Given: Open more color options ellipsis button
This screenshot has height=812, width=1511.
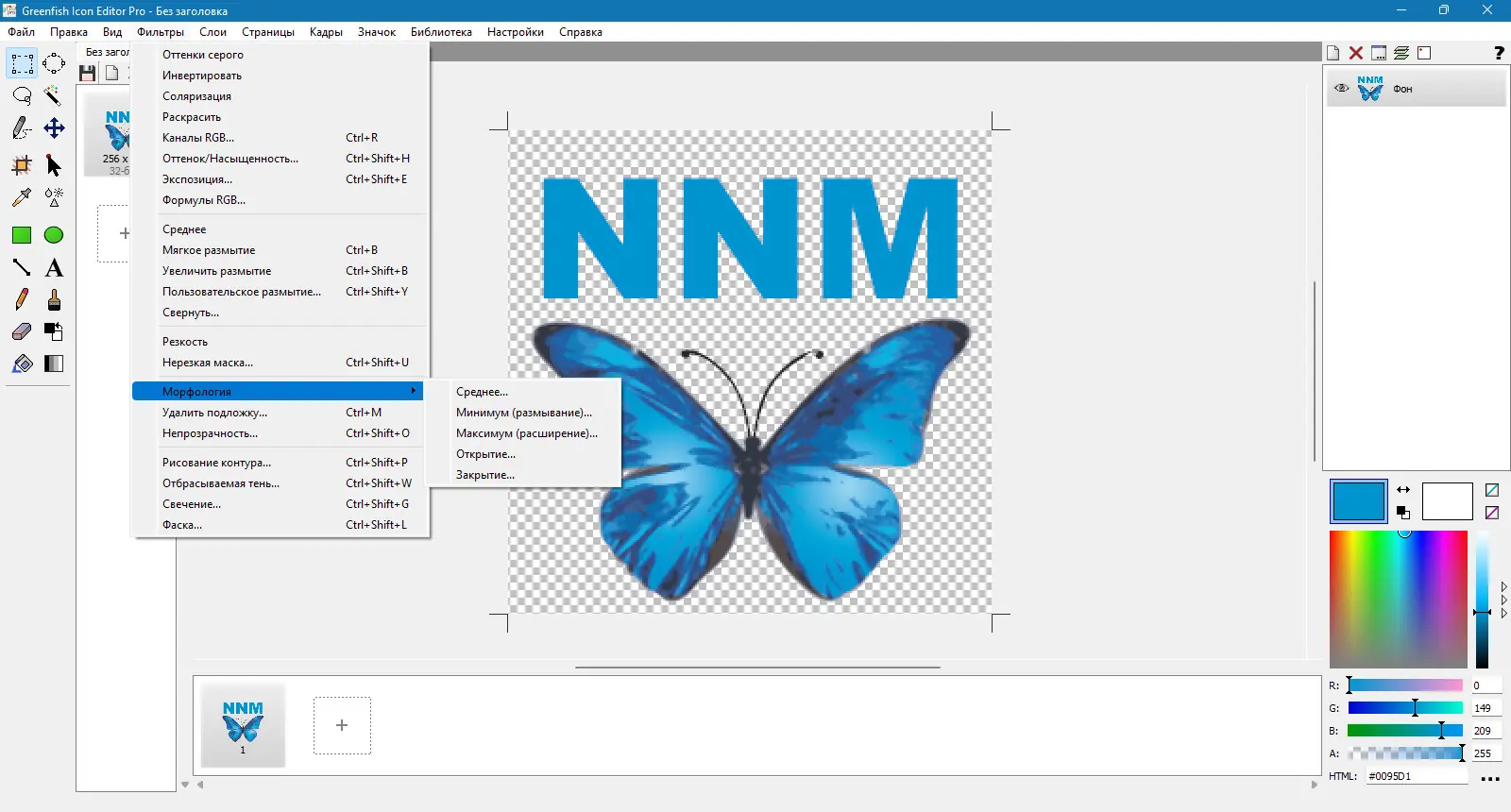Looking at the screenshot, I should [x=1490, y=778].
